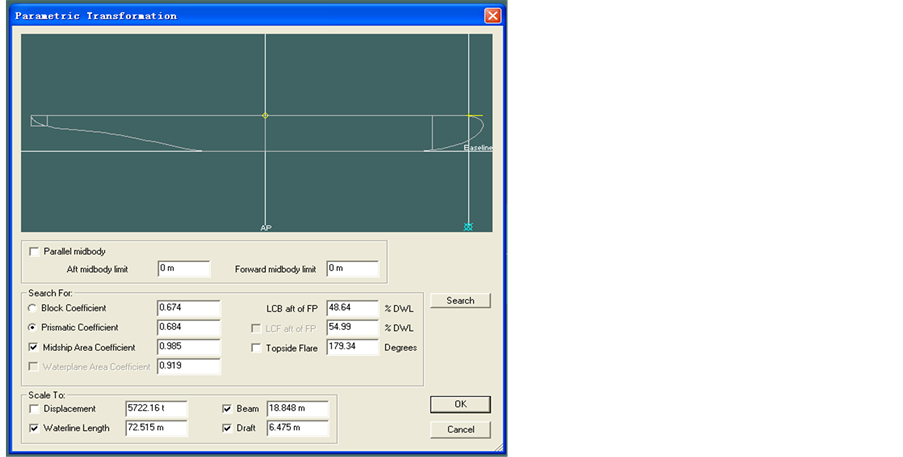Click the Forward midbody limit field
903x457 pixels.
pyautogui.click(x=352, y=269)
